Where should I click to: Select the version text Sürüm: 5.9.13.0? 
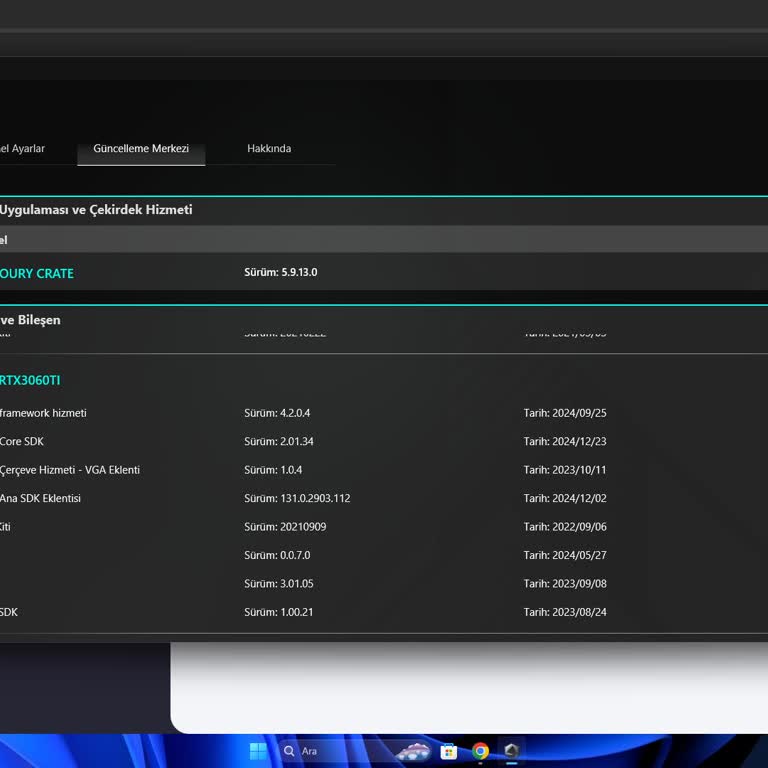(x=281, y=272)
